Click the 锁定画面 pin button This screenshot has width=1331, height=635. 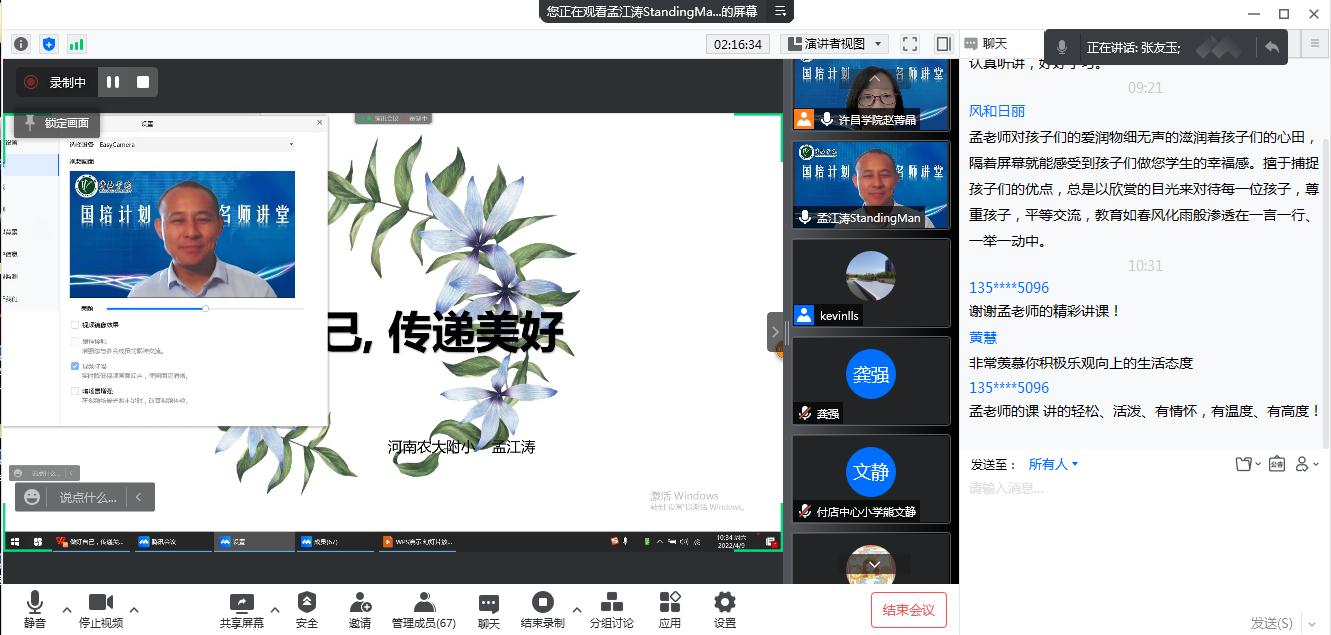[57, 123]
